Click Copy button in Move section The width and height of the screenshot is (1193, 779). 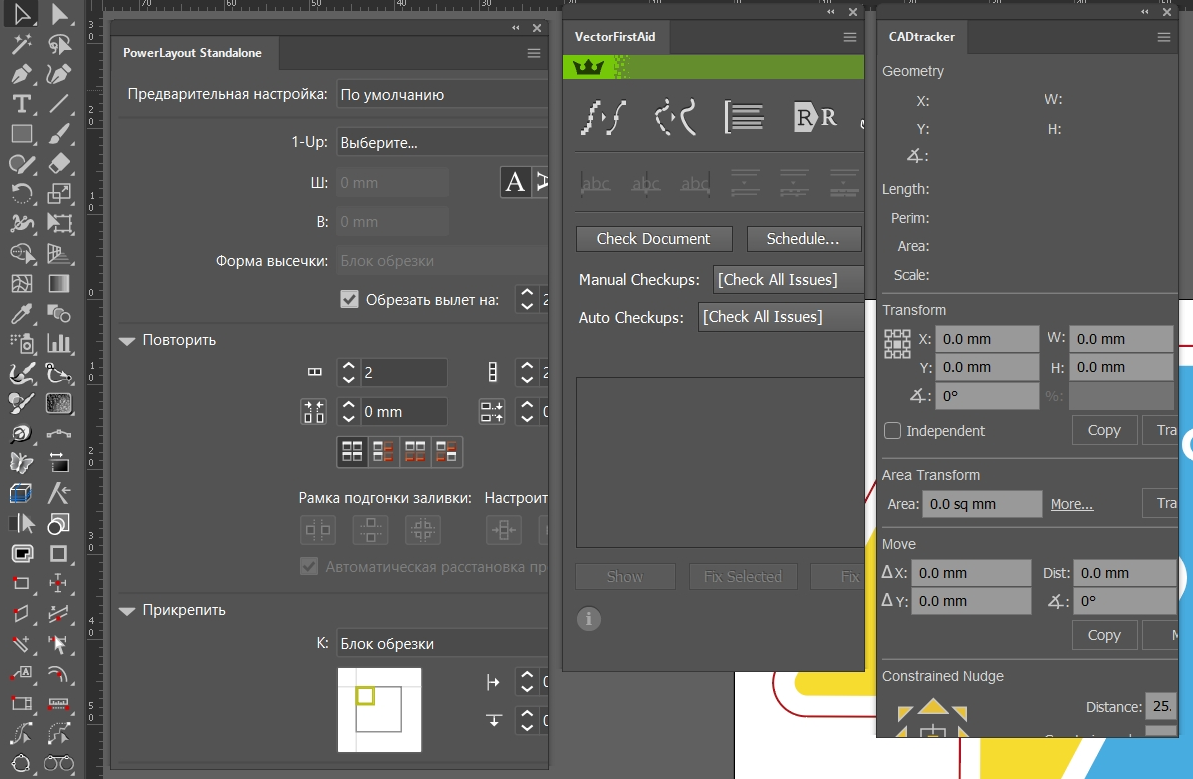(1104, 635)
